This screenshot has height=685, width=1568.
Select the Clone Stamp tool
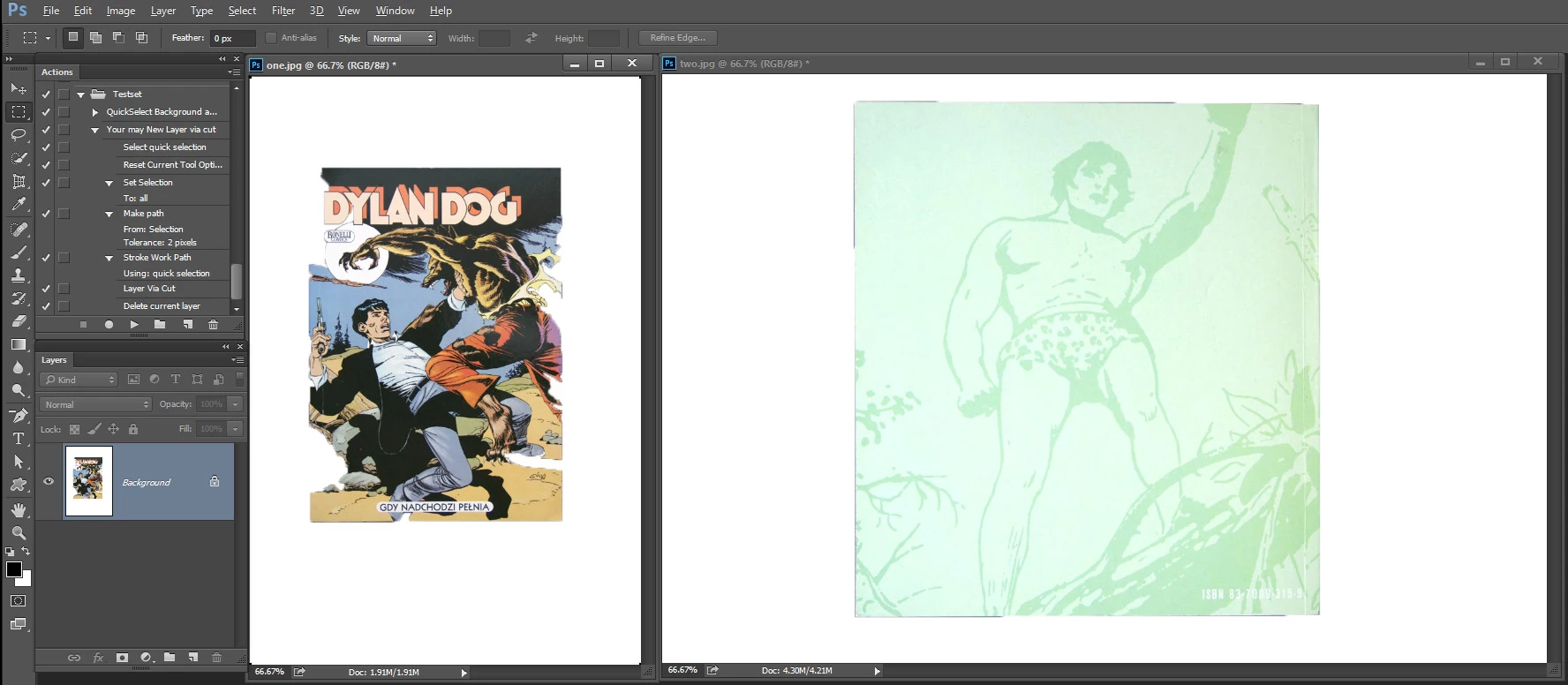[18, 275]
